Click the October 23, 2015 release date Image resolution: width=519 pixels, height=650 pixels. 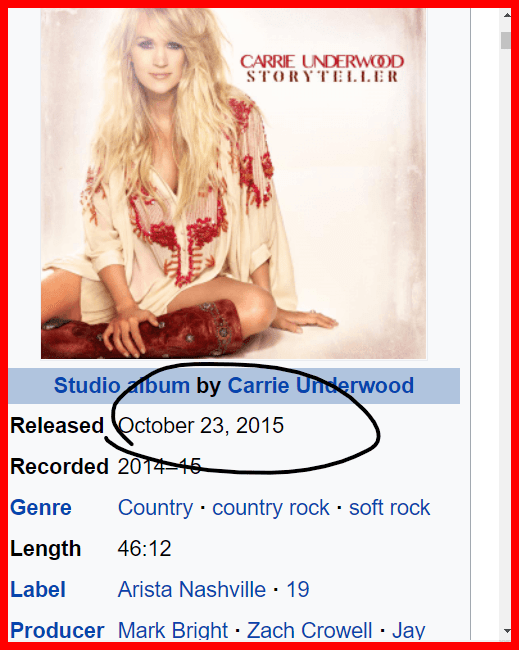coord(201,426)
